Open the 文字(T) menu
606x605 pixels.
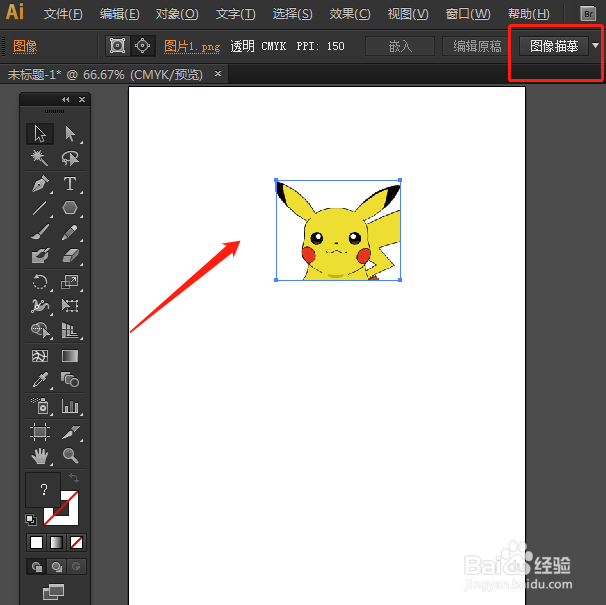click(x=235, y=14)
